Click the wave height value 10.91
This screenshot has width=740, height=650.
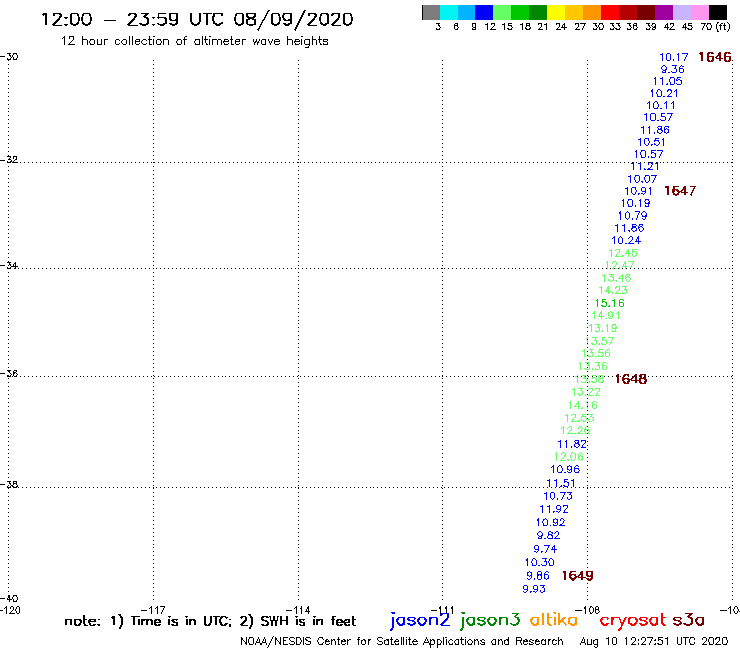(638, 191)
